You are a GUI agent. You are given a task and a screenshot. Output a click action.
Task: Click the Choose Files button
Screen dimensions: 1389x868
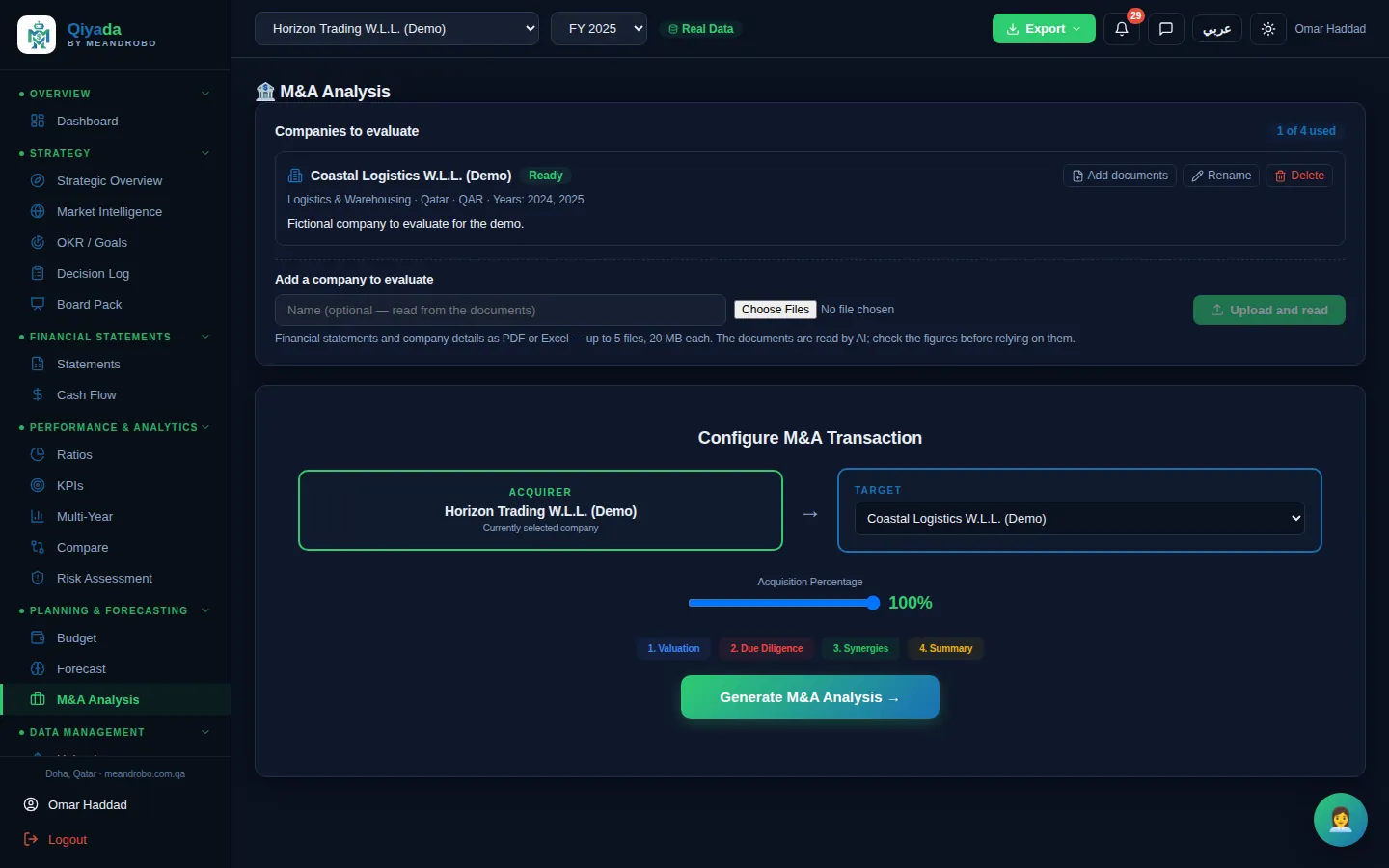click(776, 310)
